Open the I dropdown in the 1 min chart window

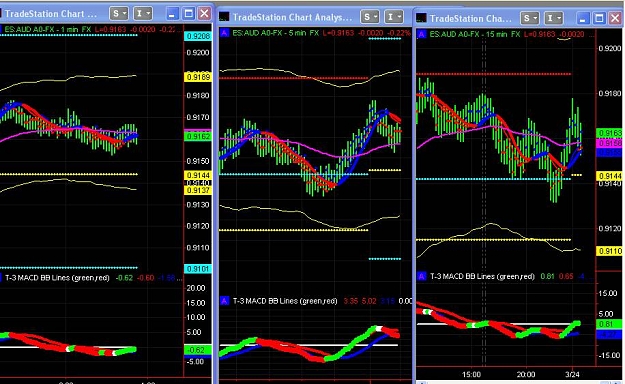(143, 14)
